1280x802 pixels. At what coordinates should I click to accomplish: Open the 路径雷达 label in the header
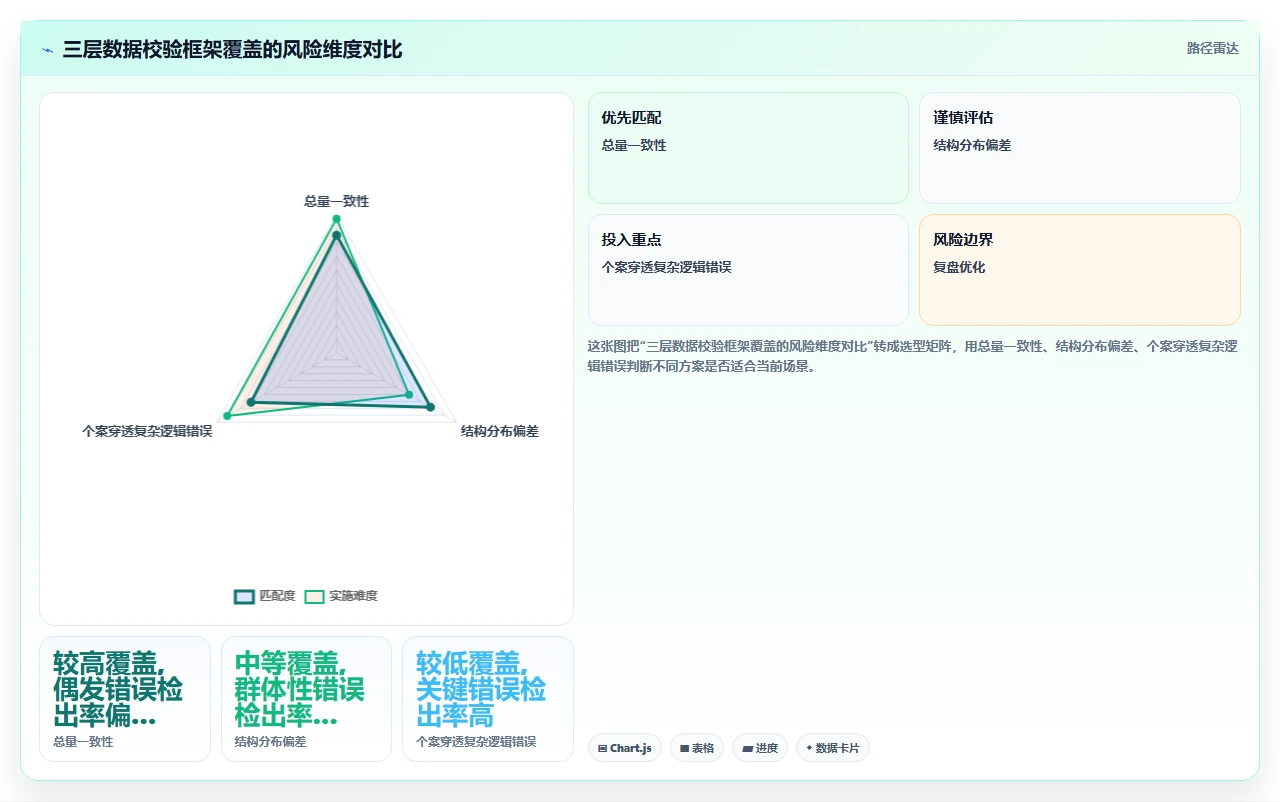[x=1212, y=48]
